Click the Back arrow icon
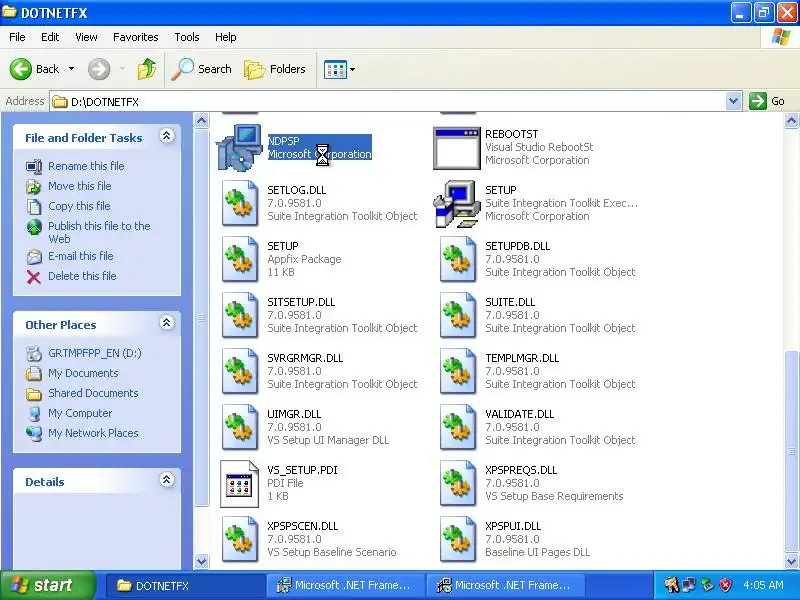The width and height of the screenshot is (800, 600). [21, 69]
